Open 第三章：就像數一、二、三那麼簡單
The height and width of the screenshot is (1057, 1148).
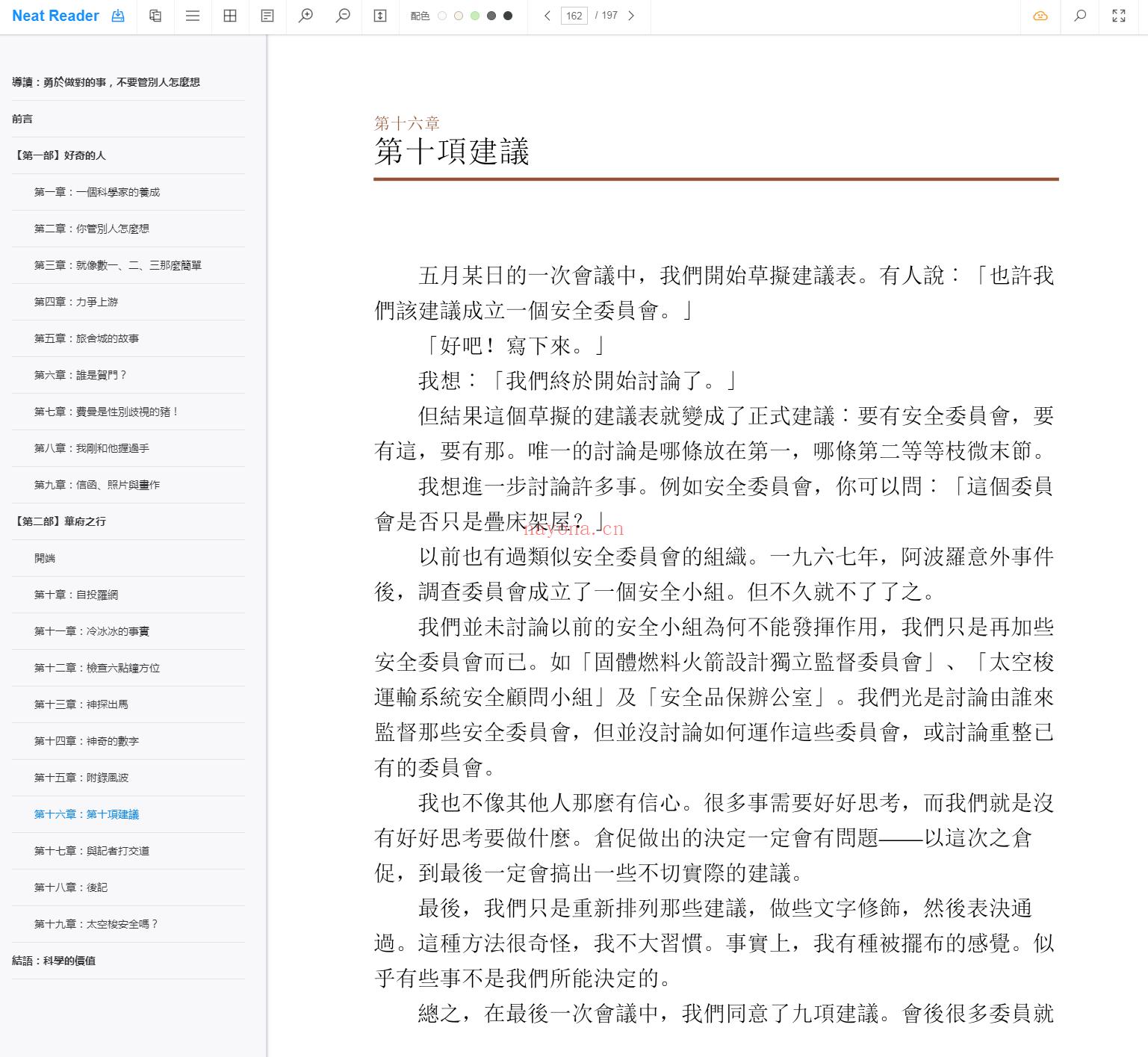pyautogui.click(x=118, y=265)
